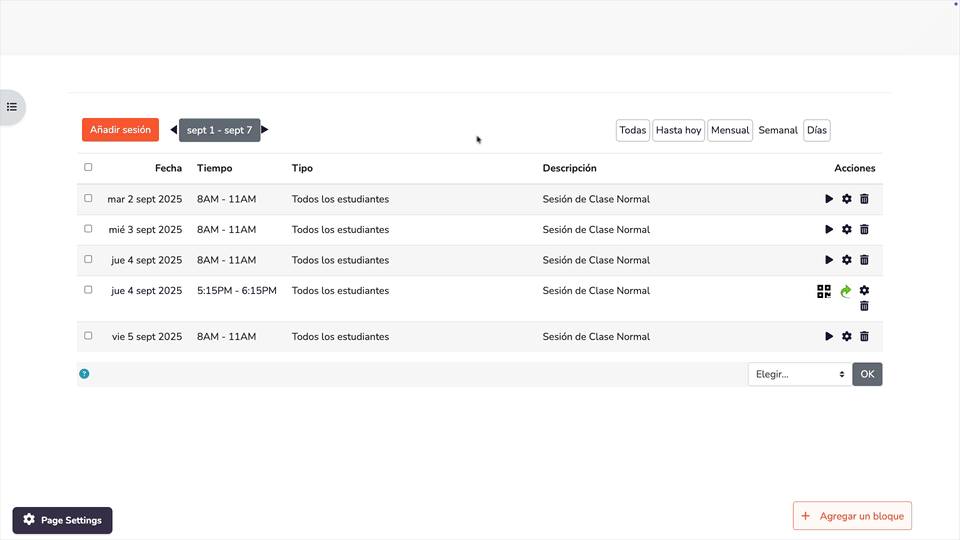Confirm with the OK button

(867, 375)
